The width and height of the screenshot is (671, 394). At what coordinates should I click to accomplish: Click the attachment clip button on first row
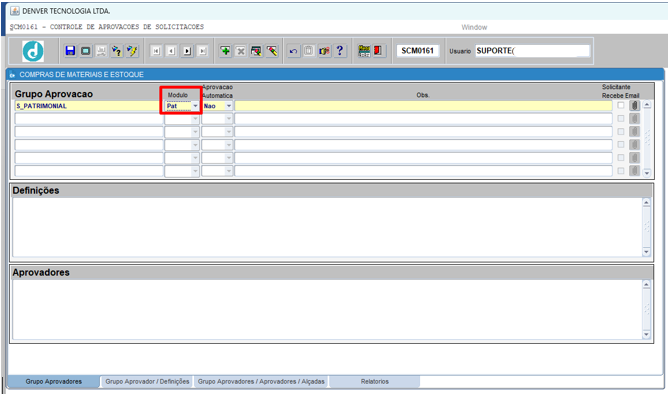coord(635,105)
